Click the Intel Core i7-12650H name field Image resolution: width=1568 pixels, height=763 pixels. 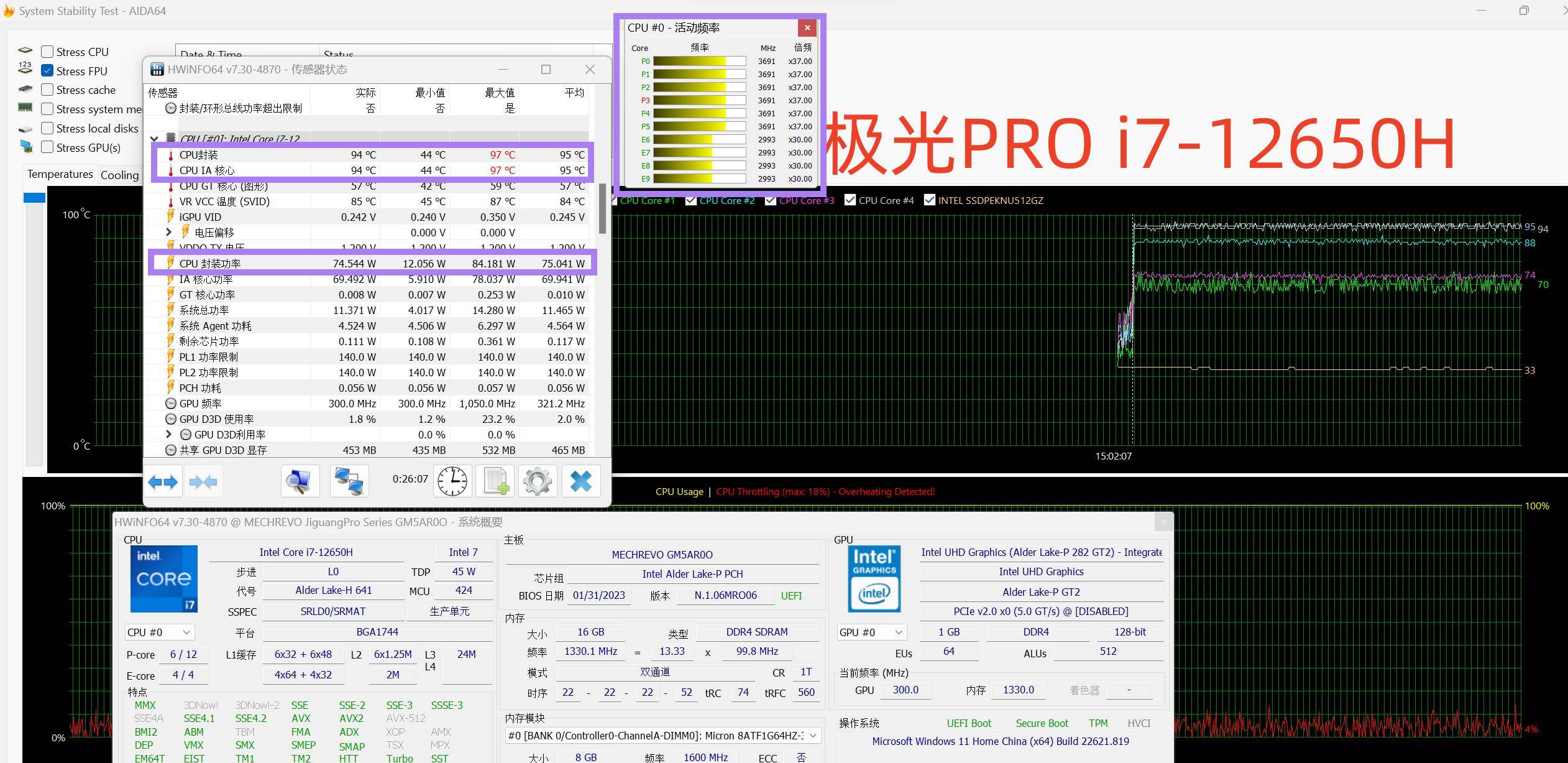coord(306,552)
